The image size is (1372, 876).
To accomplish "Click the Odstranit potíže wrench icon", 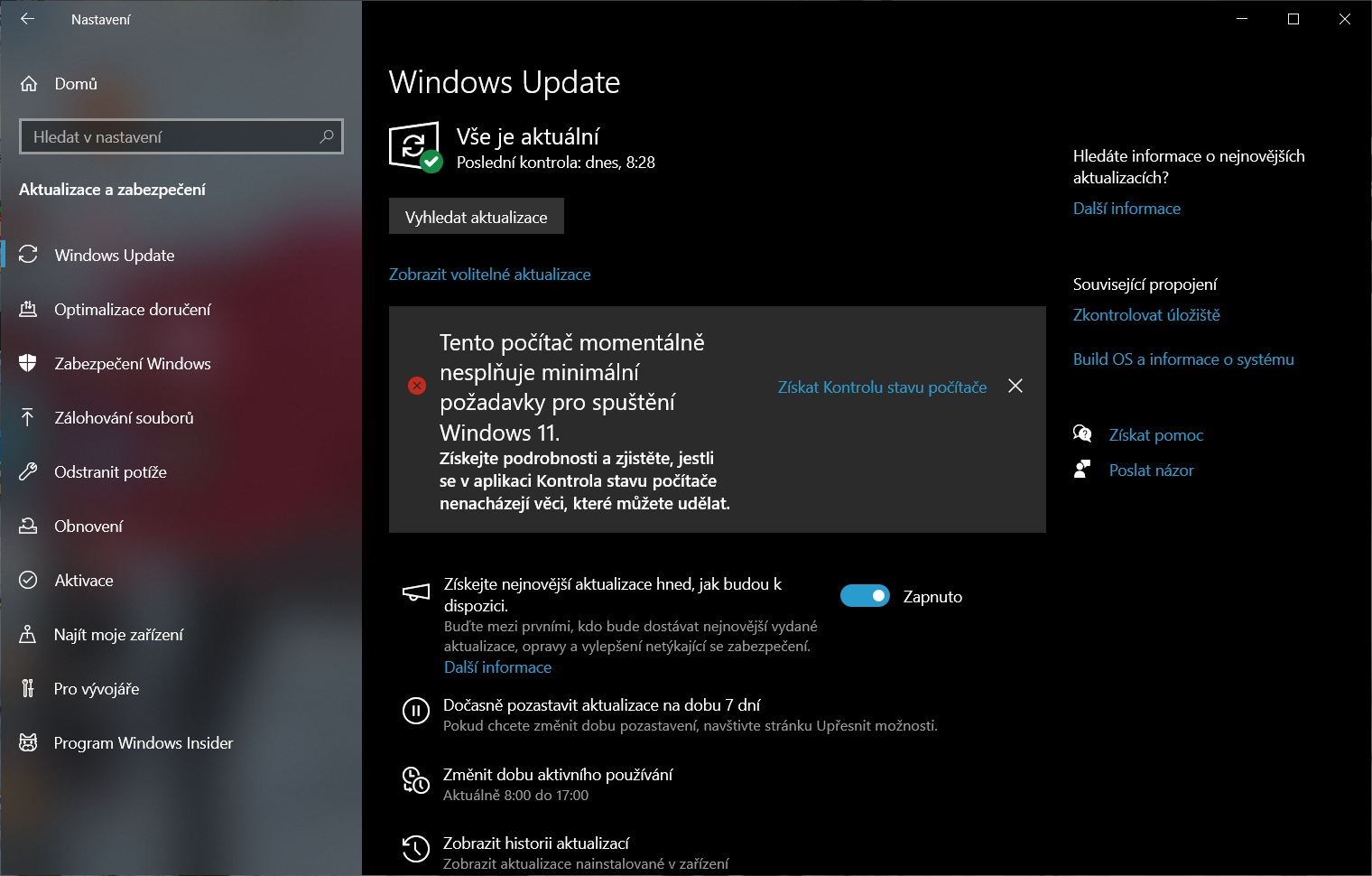I will 28,471.
